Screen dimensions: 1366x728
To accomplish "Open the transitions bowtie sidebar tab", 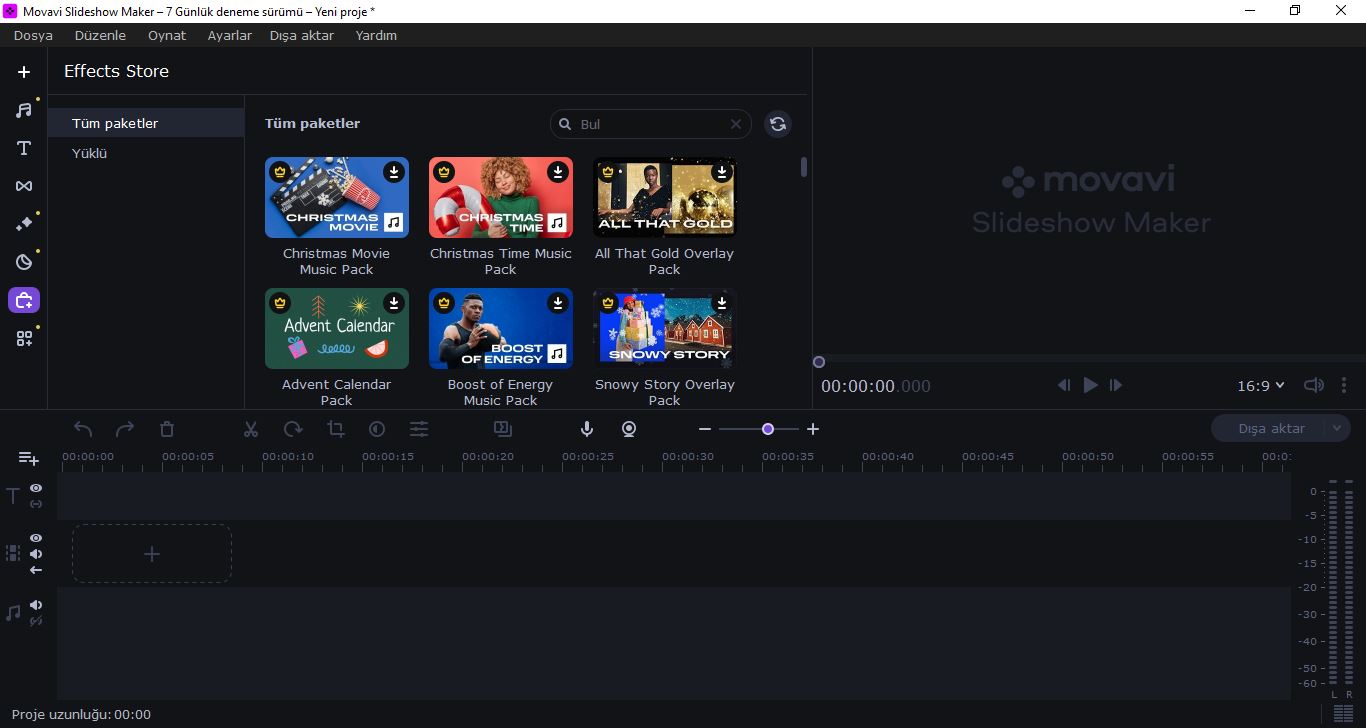I will tap(24, 186).
